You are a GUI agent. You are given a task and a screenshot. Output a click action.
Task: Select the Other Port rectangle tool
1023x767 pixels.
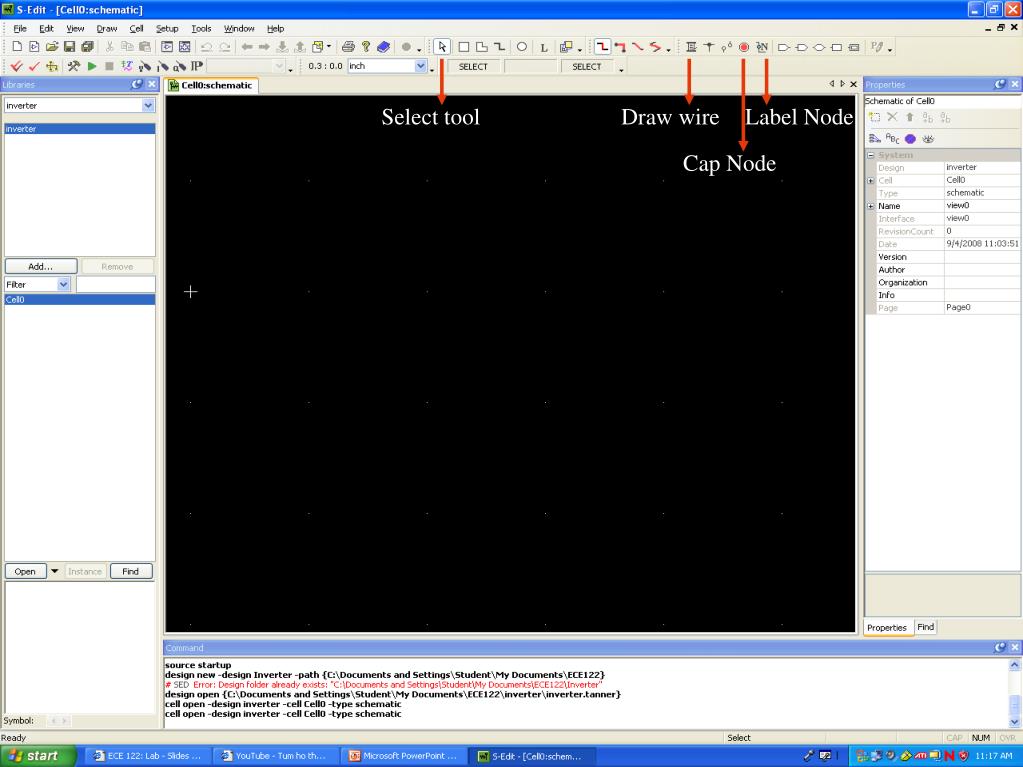click(837, 47)
